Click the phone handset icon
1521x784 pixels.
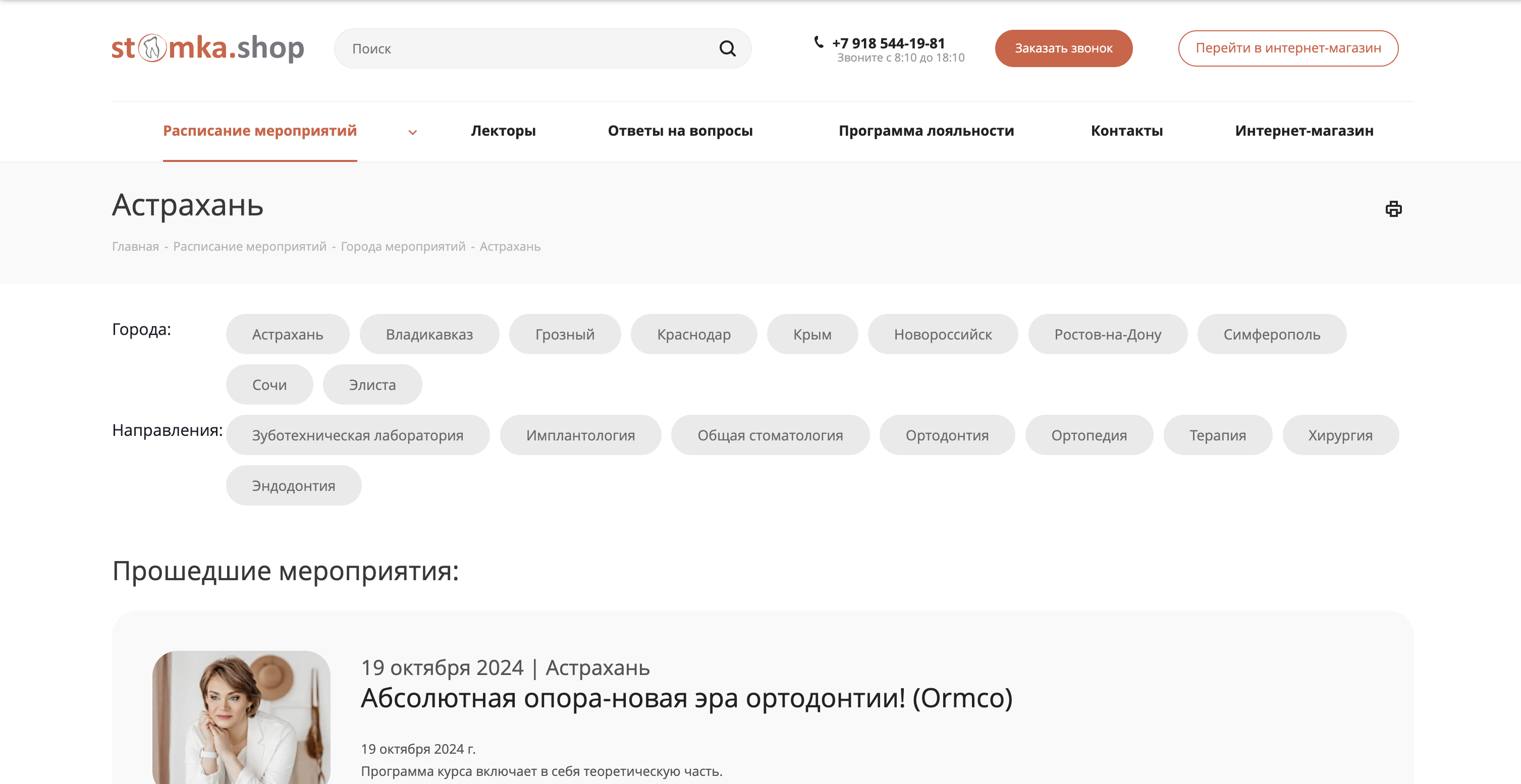[819, 42]
